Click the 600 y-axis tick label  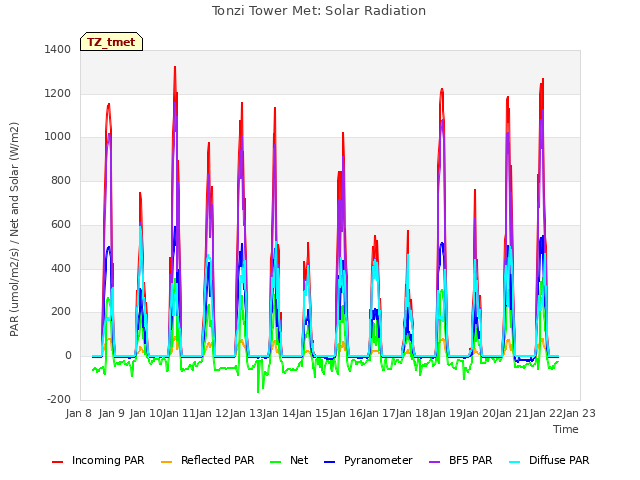coord(61,224)
